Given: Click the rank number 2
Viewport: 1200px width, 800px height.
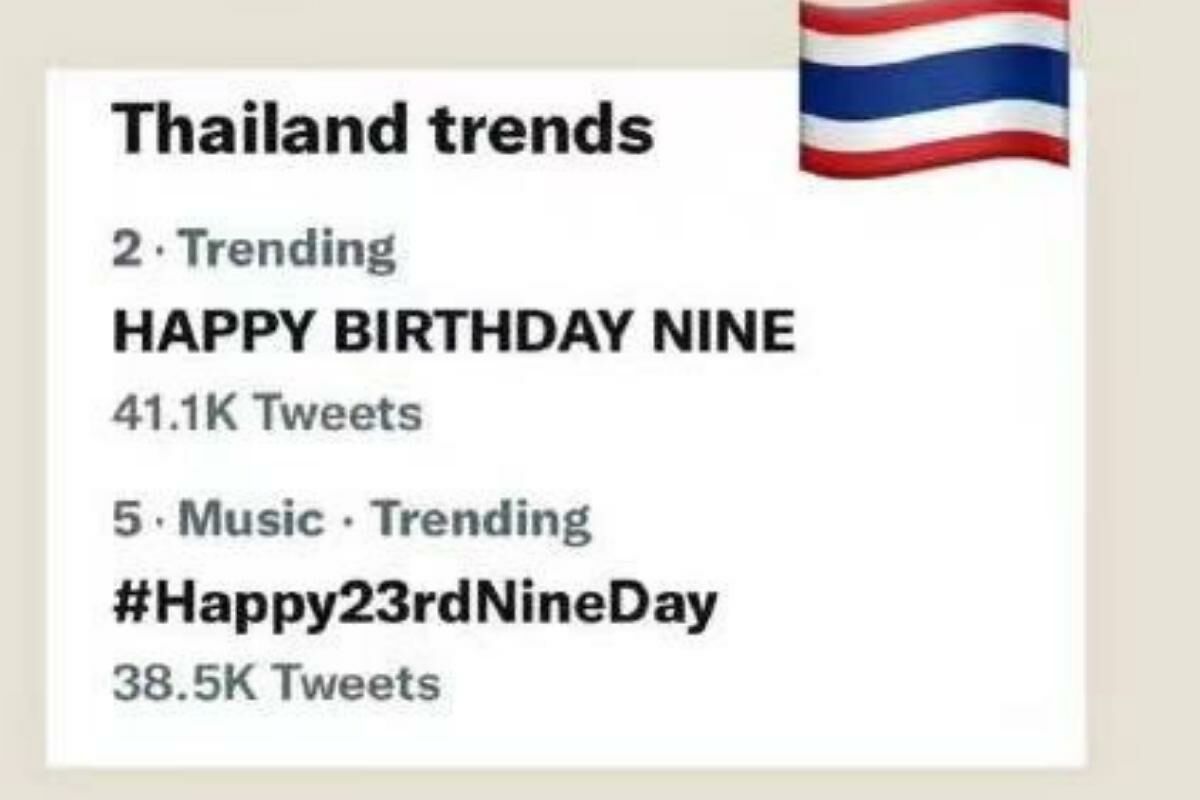Looking at the screenshot, I should click(x=127, y=250).
